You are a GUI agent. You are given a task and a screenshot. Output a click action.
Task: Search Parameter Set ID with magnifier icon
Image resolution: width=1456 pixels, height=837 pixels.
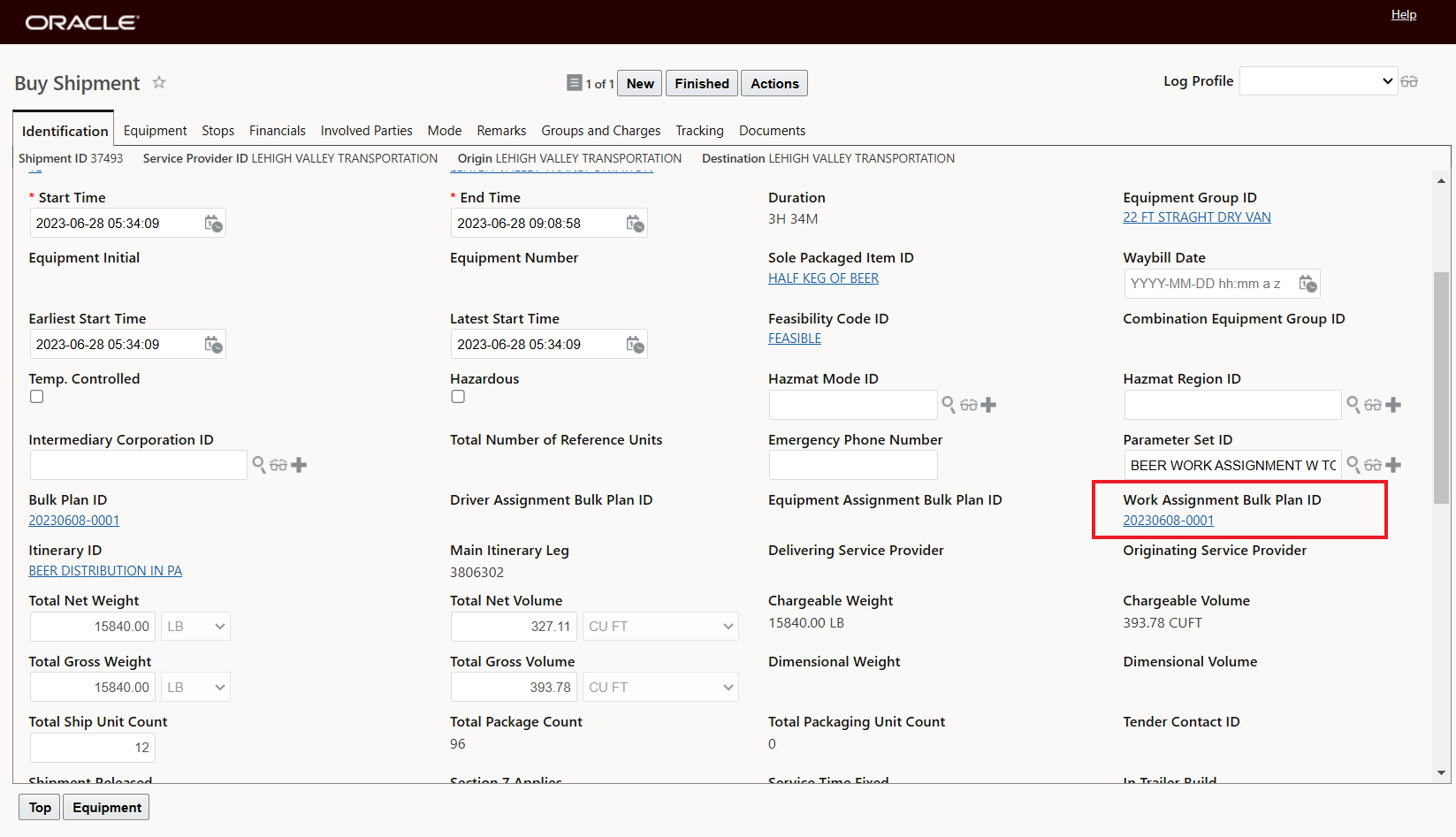click(x=1353, y=465)
